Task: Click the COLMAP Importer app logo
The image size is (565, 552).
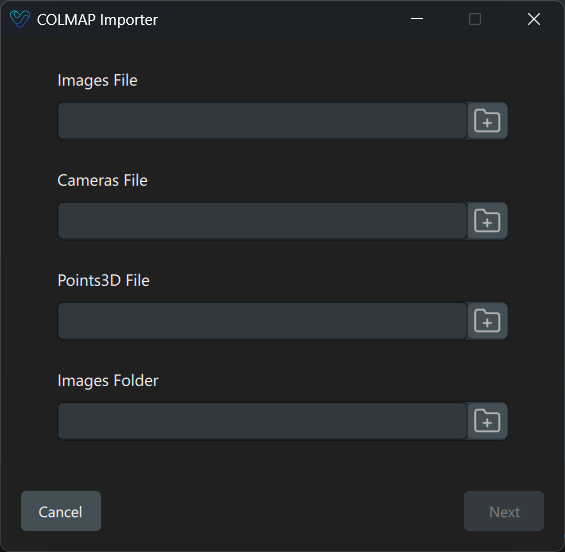Action: [20, 19]
